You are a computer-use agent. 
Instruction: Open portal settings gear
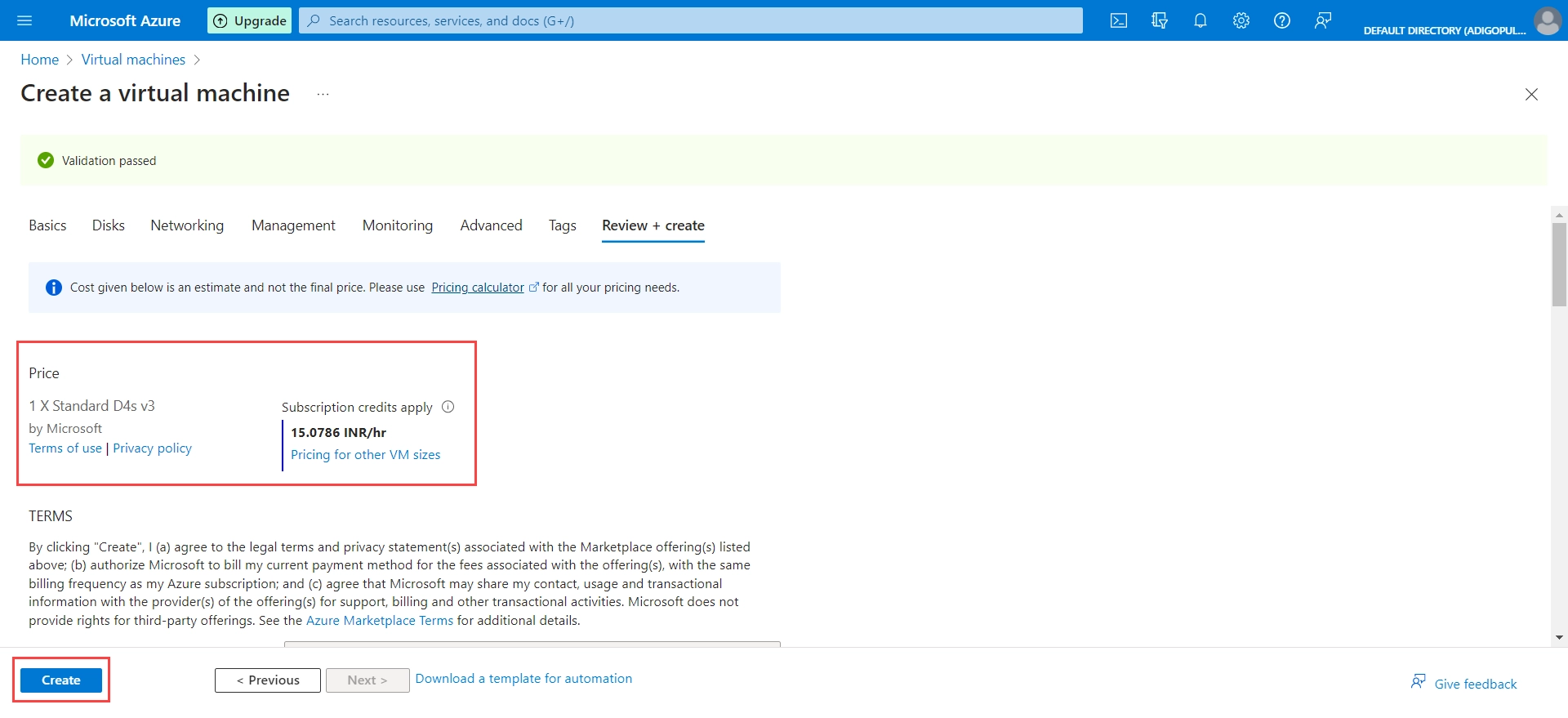pos(1241,20)
